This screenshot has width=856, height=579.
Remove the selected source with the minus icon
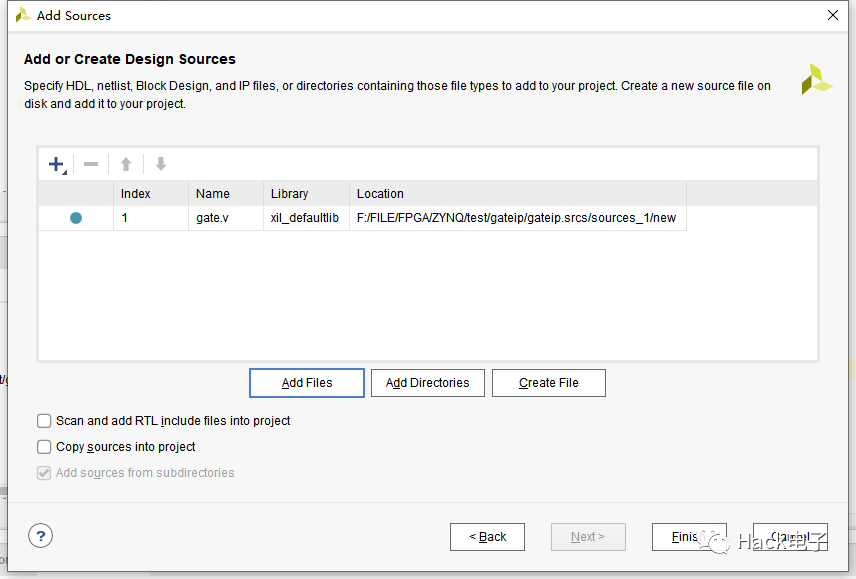(x=91, y=164)
